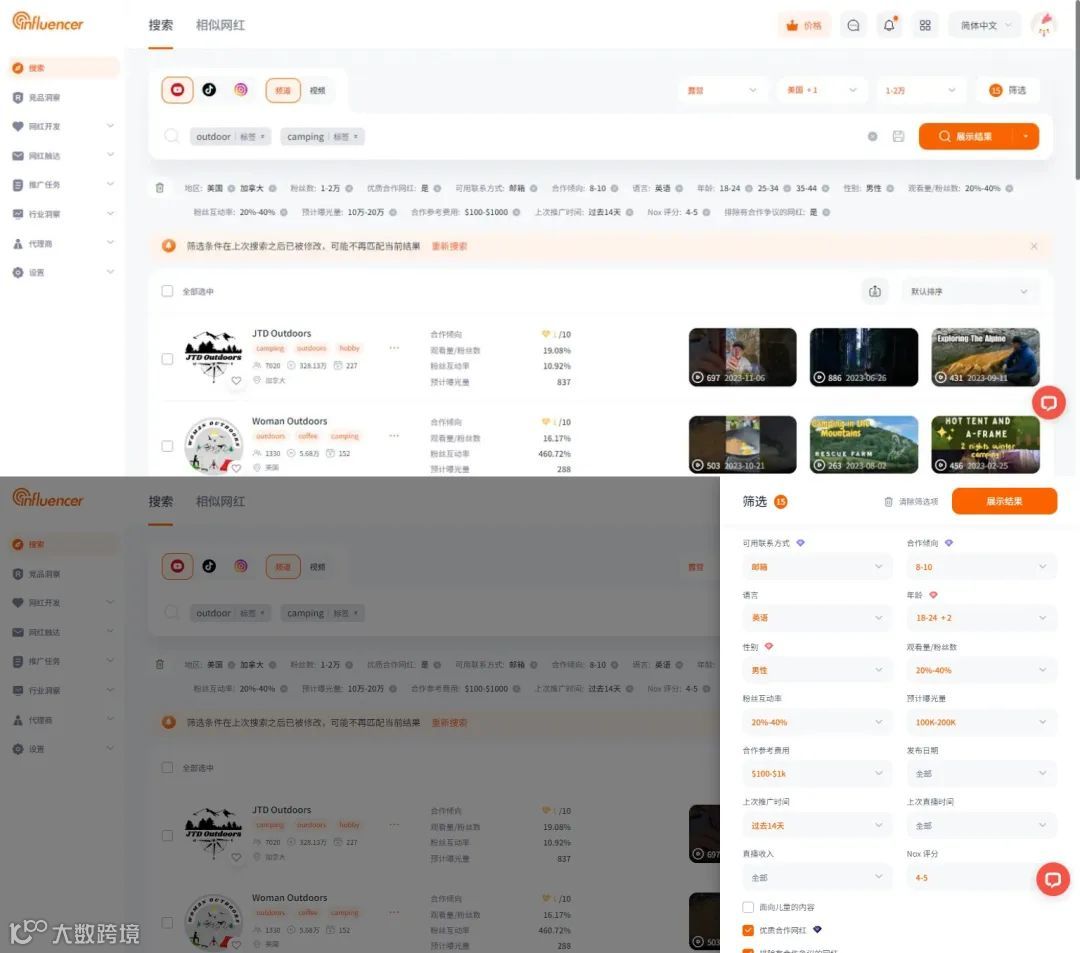
Task: Open 竞品洞察 in upper sidebar
Action: click(x=44, y=98)
